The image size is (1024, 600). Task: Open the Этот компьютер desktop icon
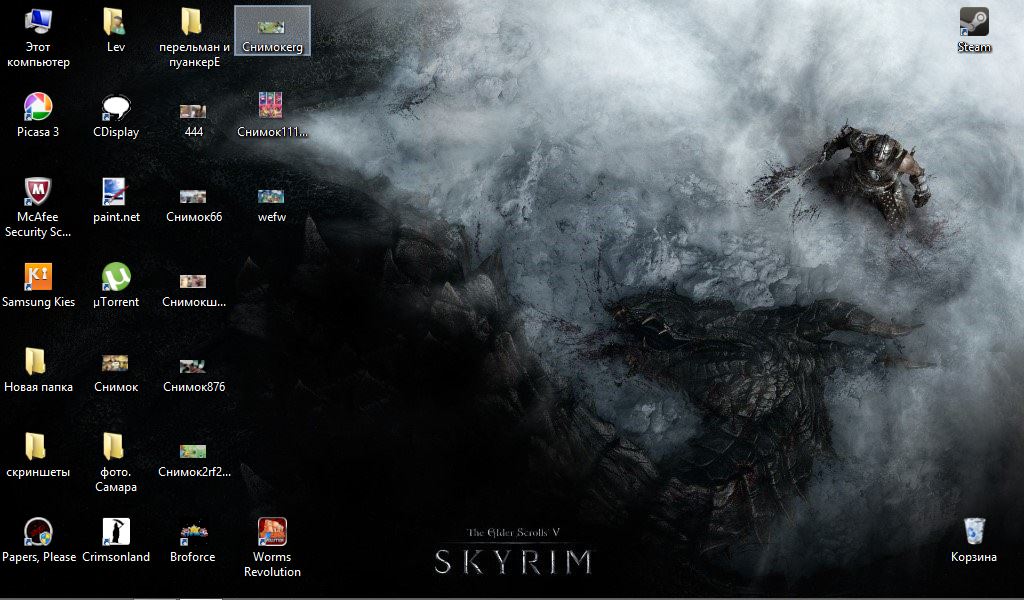click(38, 38)
